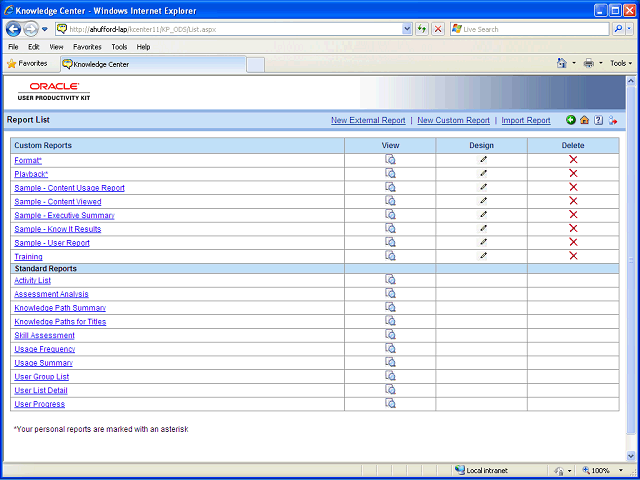View the Skill Assessment report icon
640x480 pixels.
pyautogui.click(x=390, y=335)
